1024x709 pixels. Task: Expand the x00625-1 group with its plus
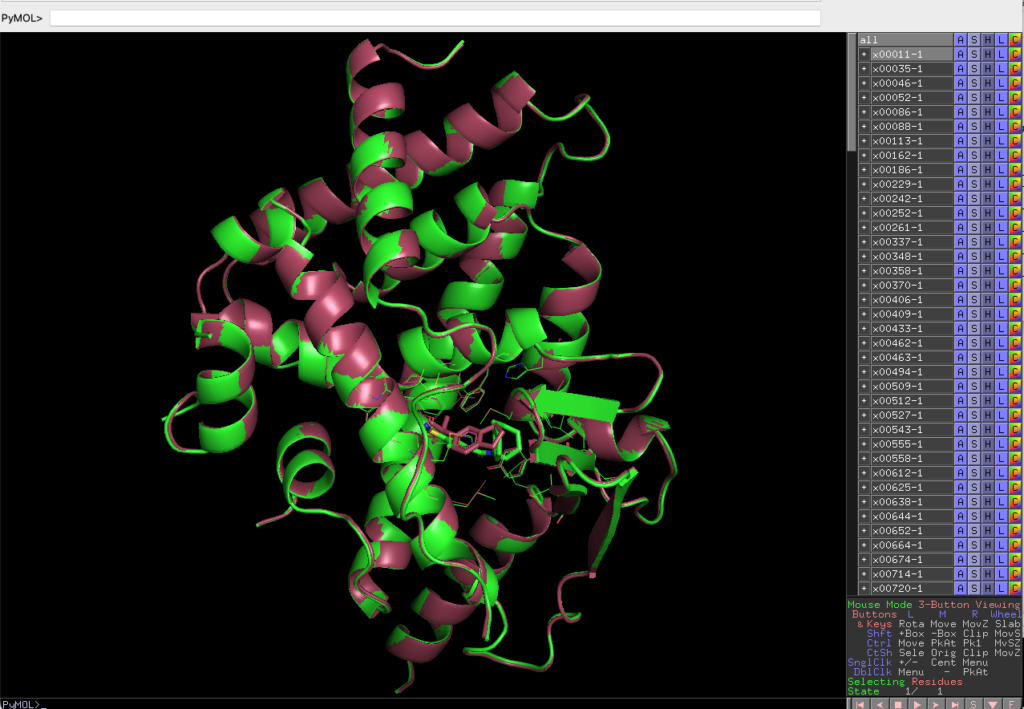point(864,488)
